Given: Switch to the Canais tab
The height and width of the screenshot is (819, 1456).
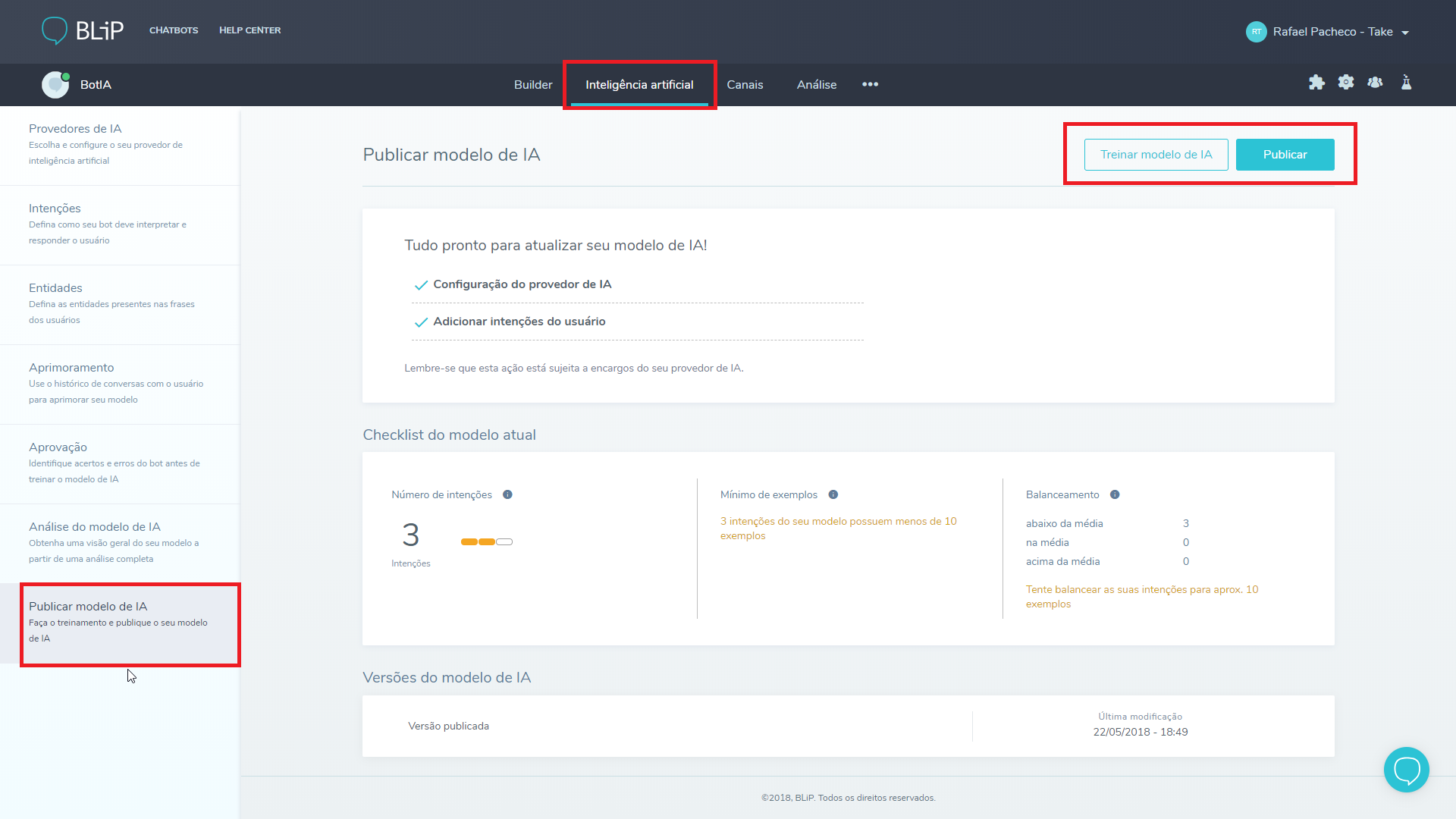Looking at the screenshot, I should [x=745, y=84].
